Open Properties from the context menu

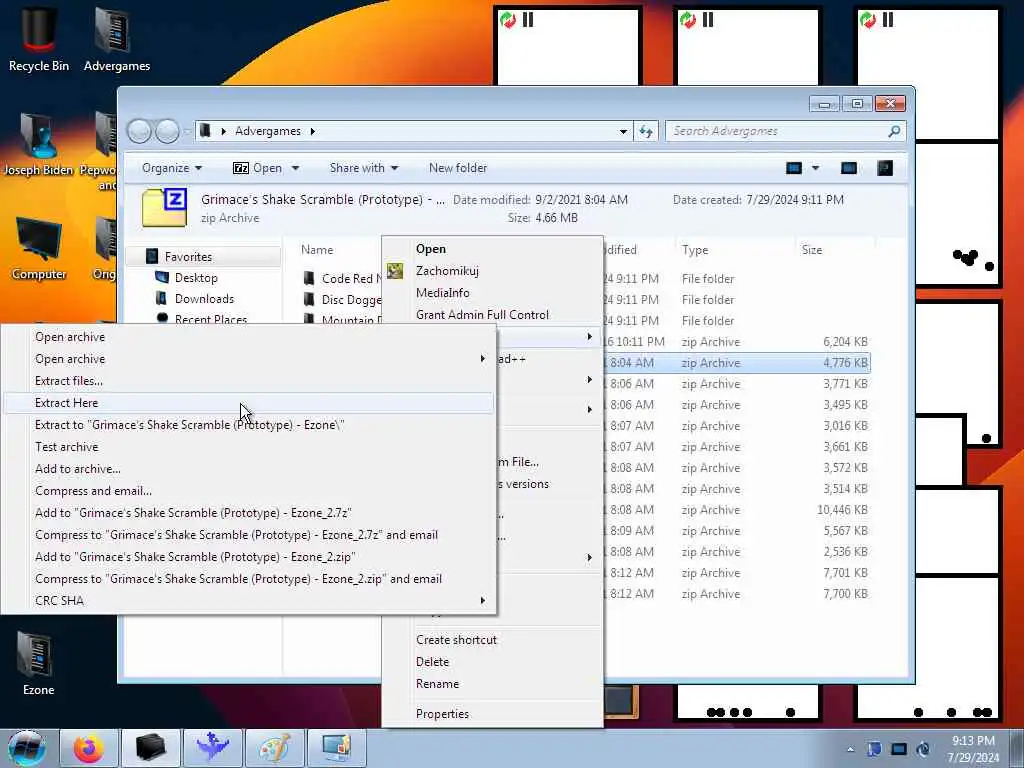coord(492,714)
